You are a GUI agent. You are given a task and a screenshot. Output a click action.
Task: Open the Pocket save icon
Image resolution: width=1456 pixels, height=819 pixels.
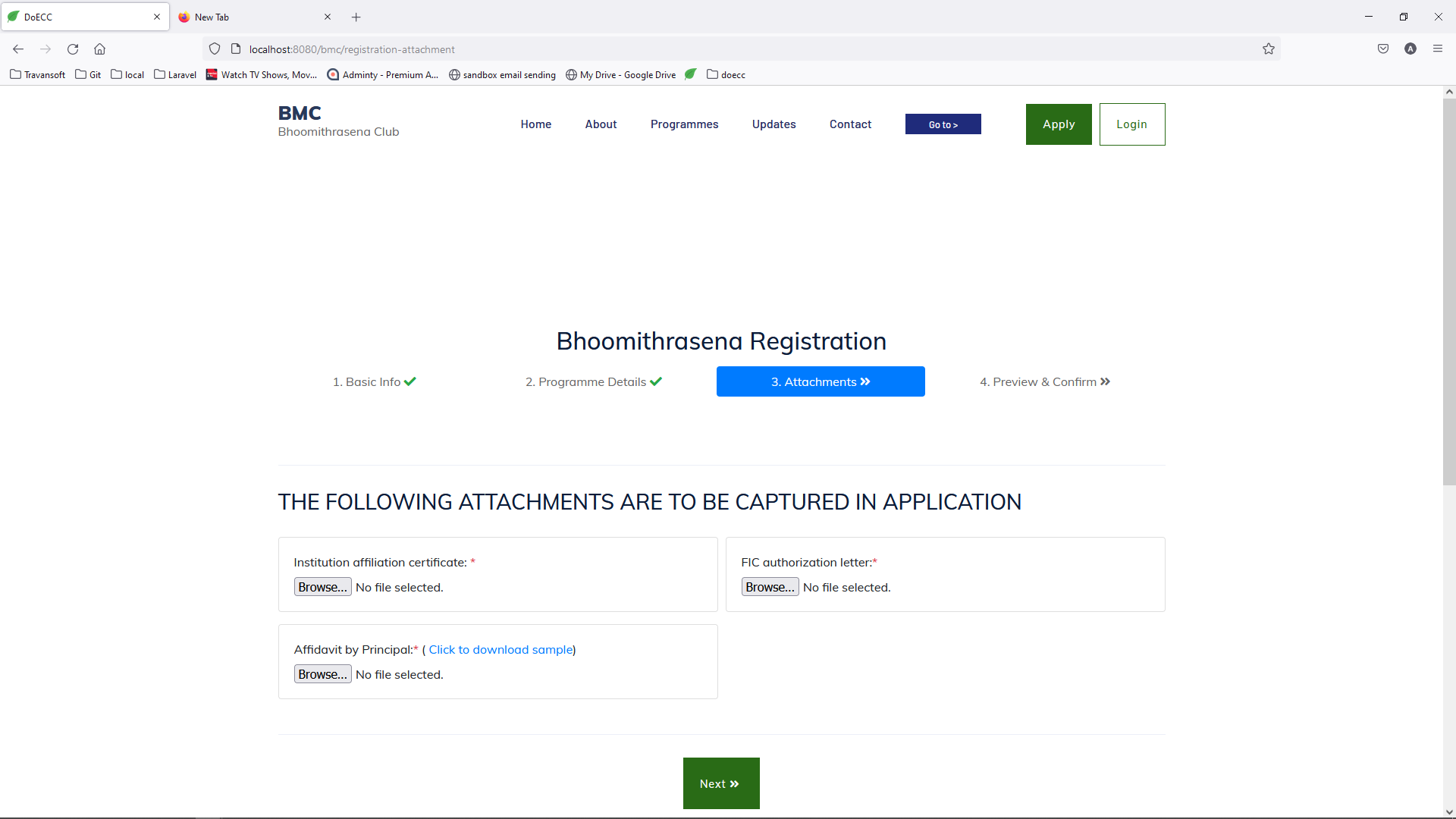(1383, 49)
